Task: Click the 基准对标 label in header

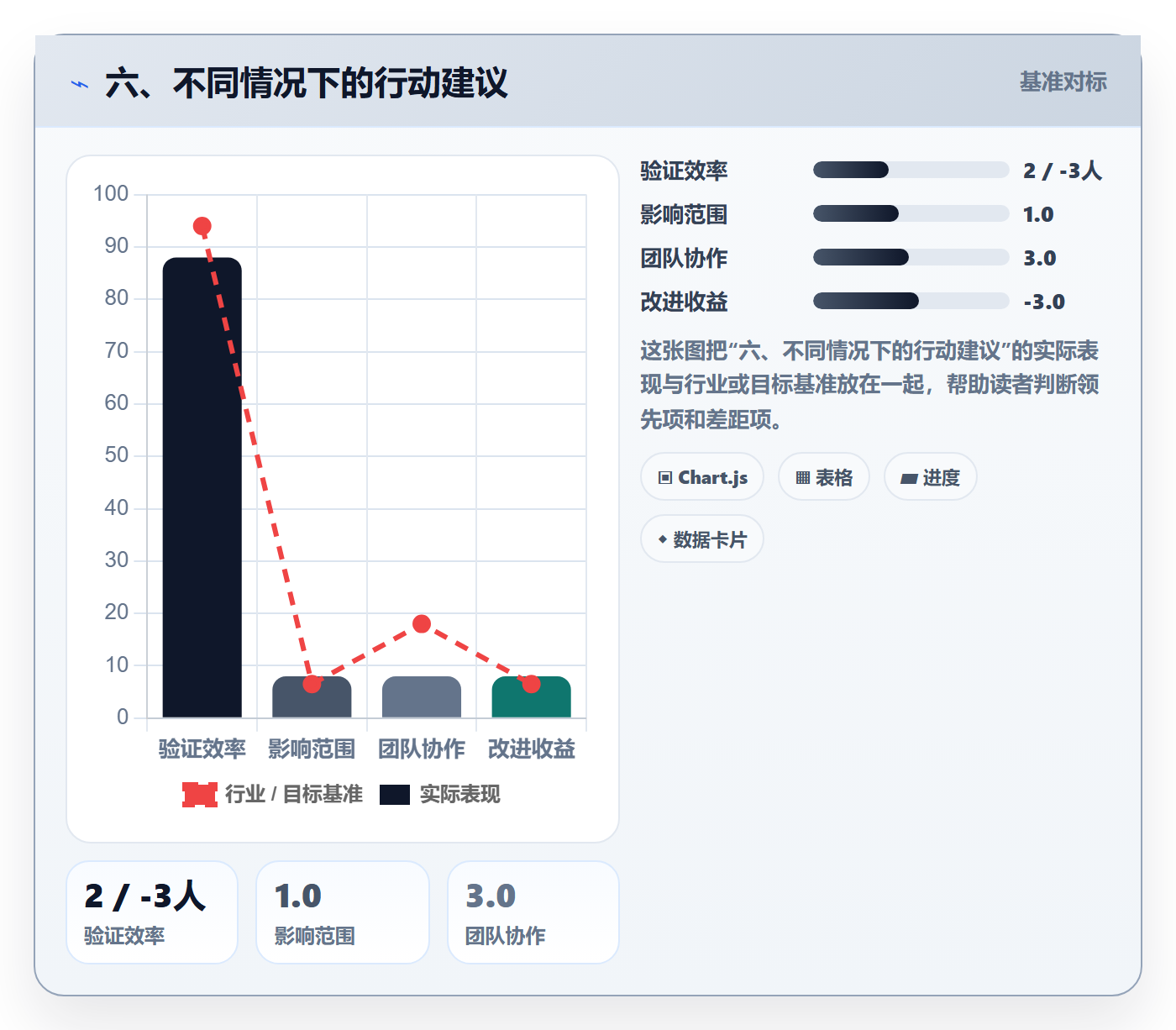Action: (1063, 81)
